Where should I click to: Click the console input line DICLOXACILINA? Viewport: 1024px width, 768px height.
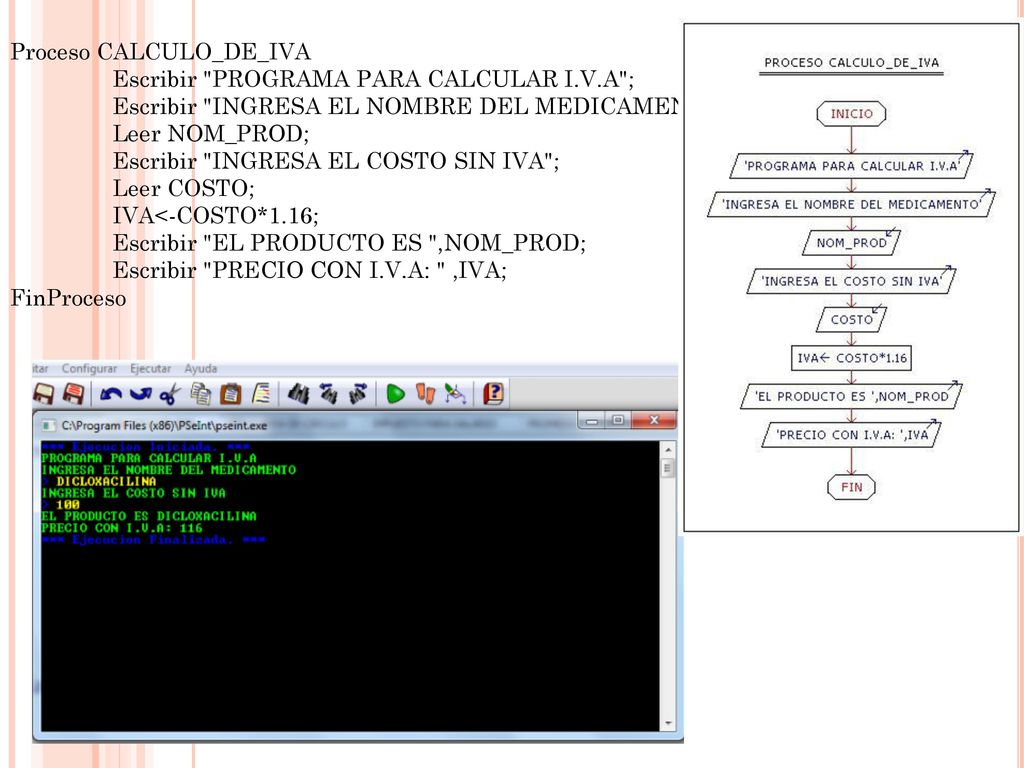pos(99,481)
